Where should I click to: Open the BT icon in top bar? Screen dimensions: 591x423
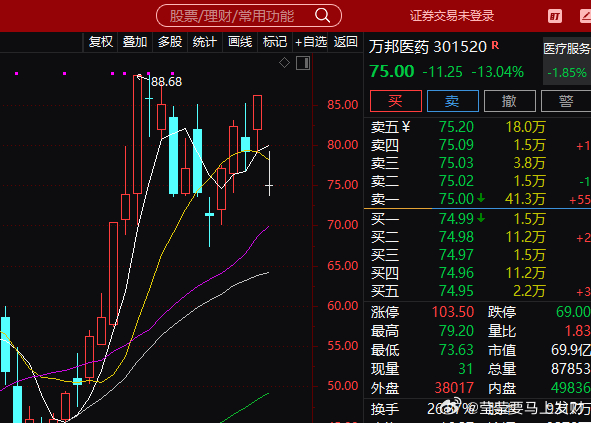point(555,16)
